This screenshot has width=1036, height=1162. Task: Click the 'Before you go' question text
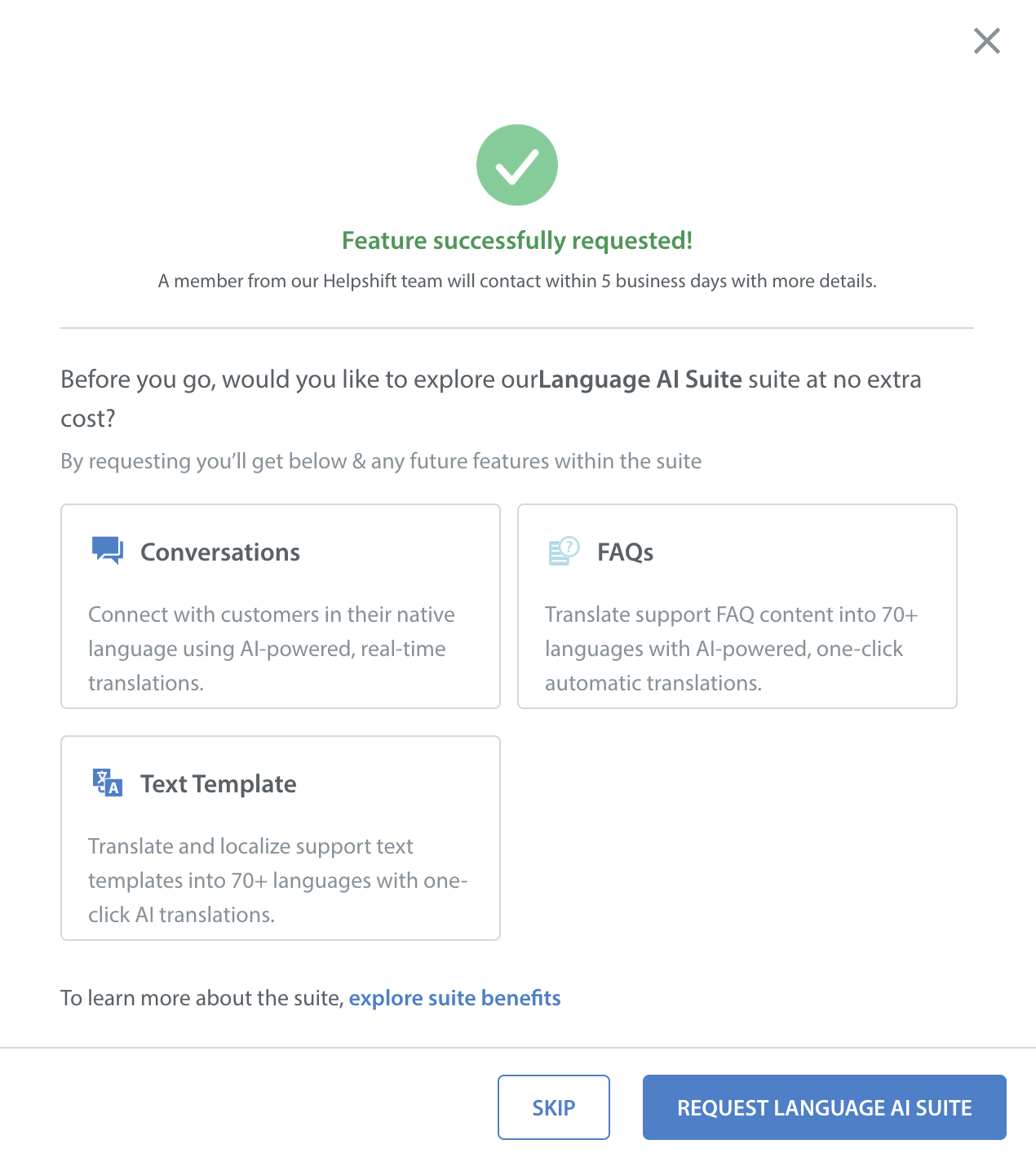299,380
